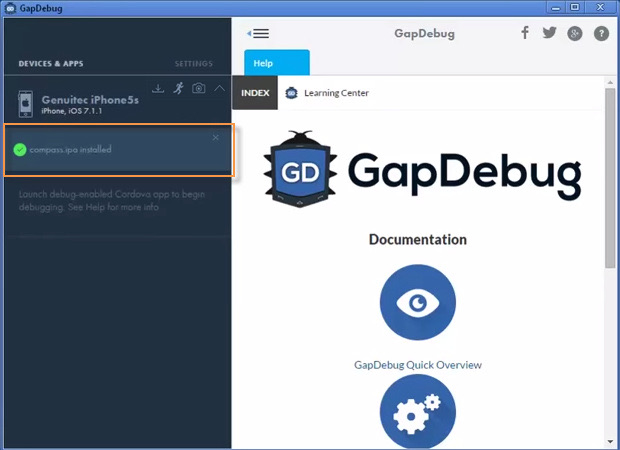Click the camera screenshot icon

click(x=199, y=88)
